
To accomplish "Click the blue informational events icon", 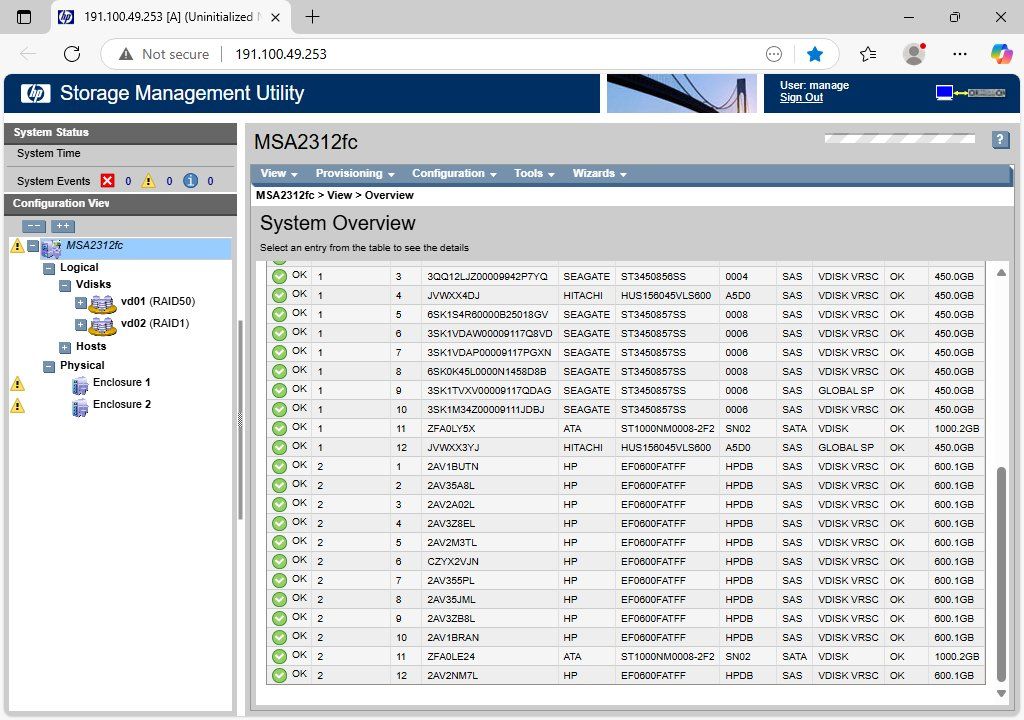I will coord(190,181).
